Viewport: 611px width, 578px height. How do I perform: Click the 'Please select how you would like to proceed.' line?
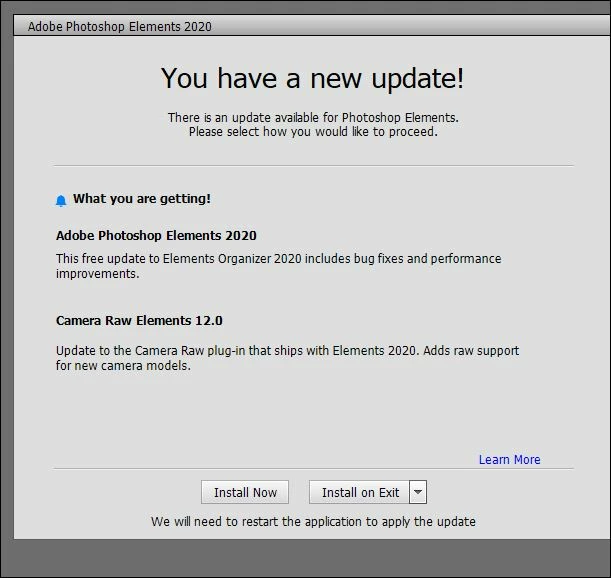coord(313,132)
